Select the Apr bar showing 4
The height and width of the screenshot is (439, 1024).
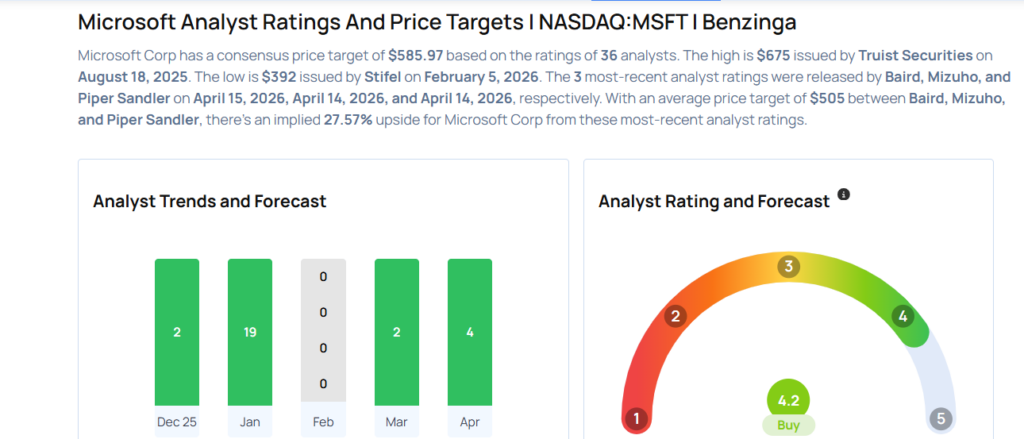coord(470,331)
